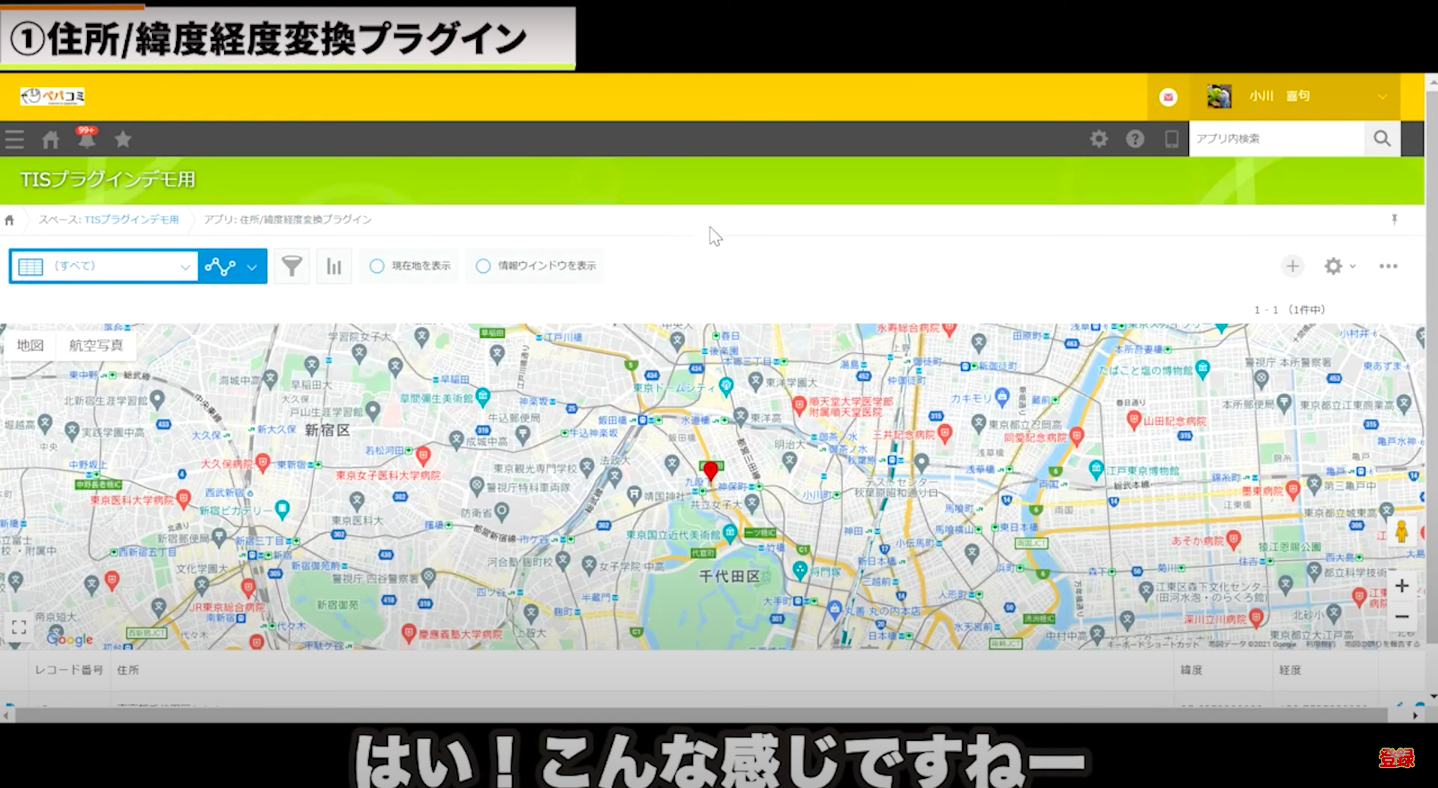Open the help question mark icon
1438x788 pixels.
pos(1135,140)
